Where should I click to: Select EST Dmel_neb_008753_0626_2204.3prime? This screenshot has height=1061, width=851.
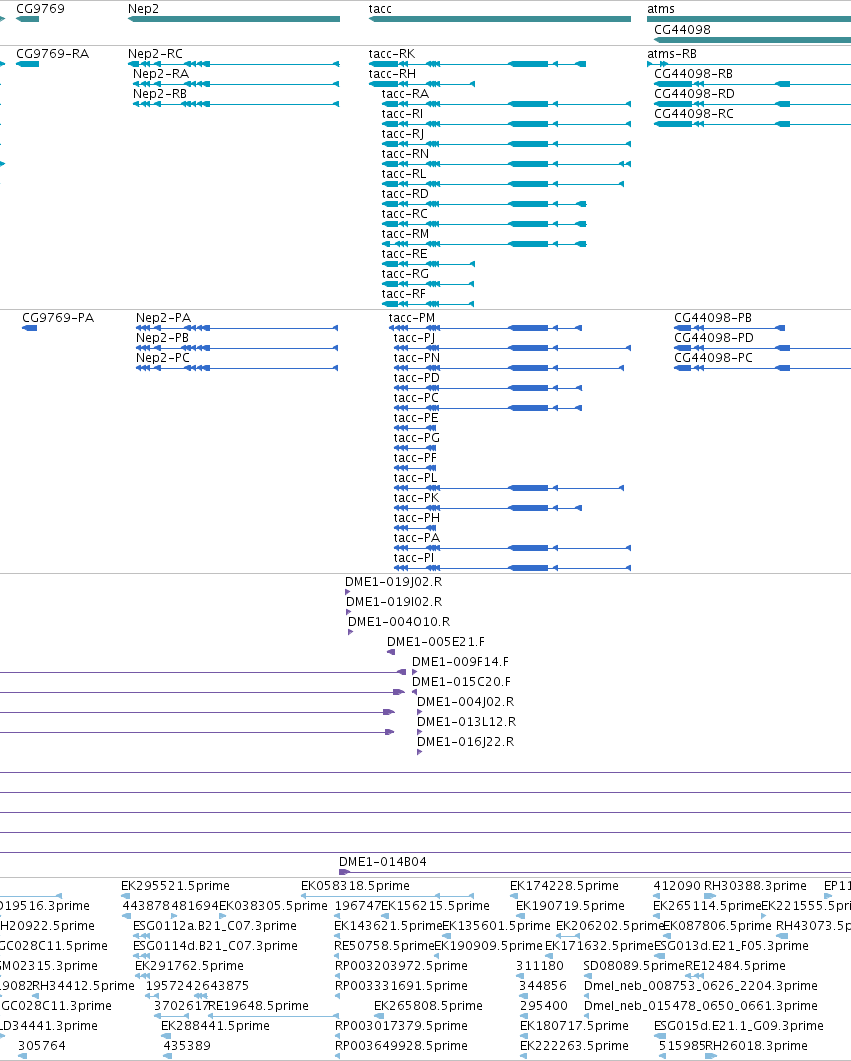coord(701,986)
